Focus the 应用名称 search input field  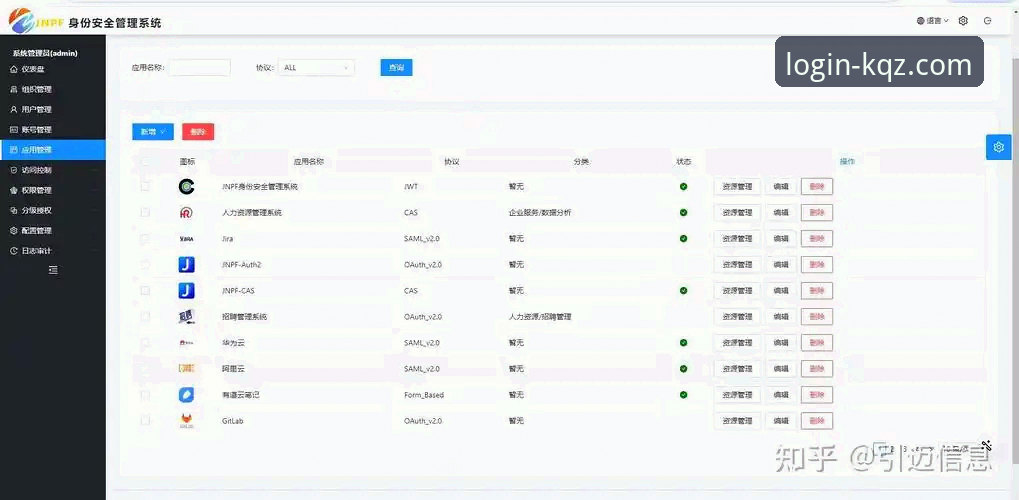[200, 68]
